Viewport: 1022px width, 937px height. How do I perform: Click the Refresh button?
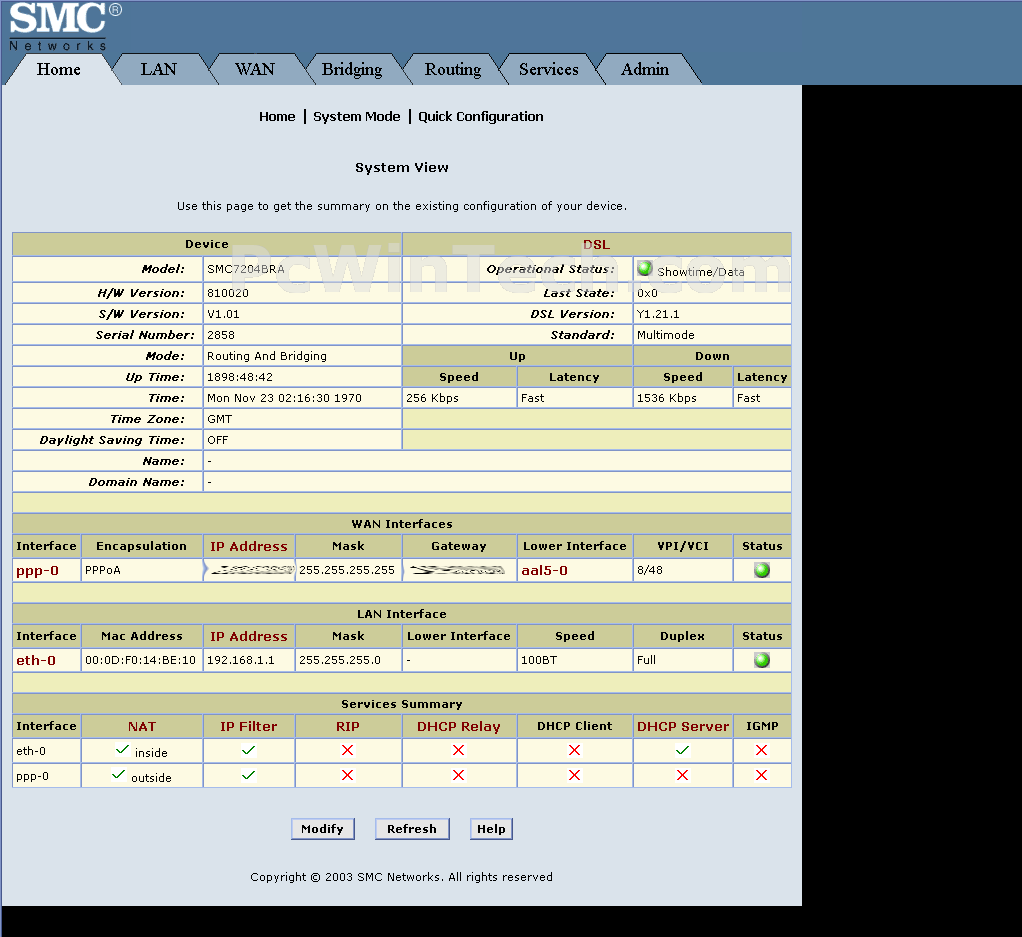pyautogui.click(x=412, y=829)
